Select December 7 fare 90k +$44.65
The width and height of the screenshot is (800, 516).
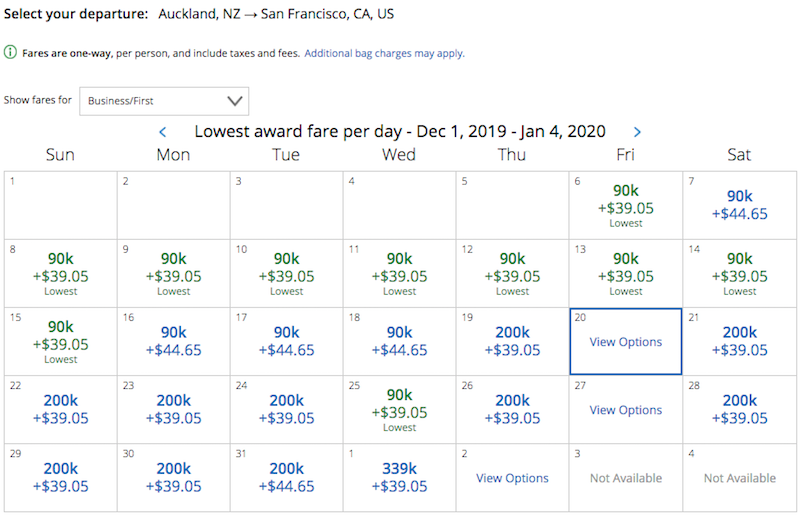739,205
